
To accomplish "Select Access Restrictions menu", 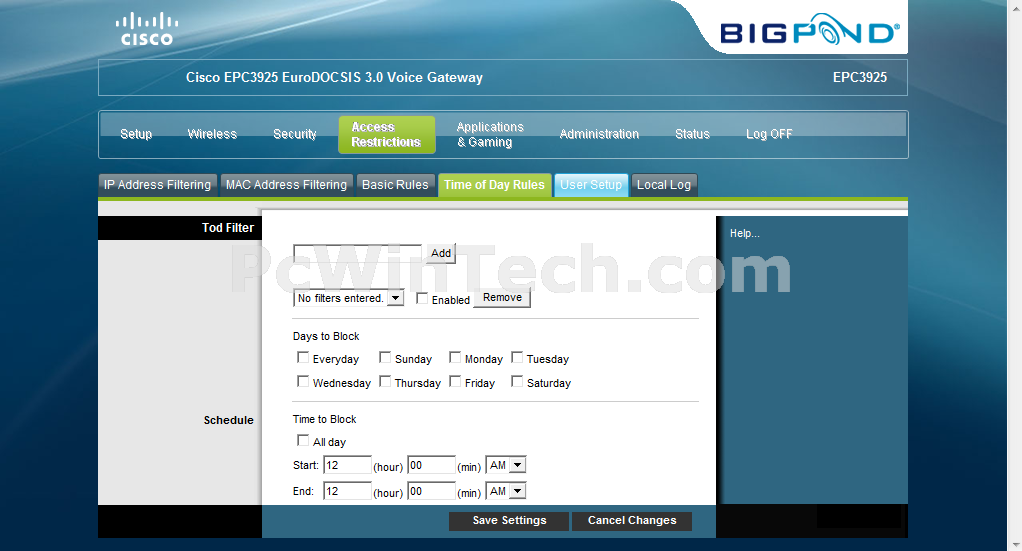I will click(387, 135).
